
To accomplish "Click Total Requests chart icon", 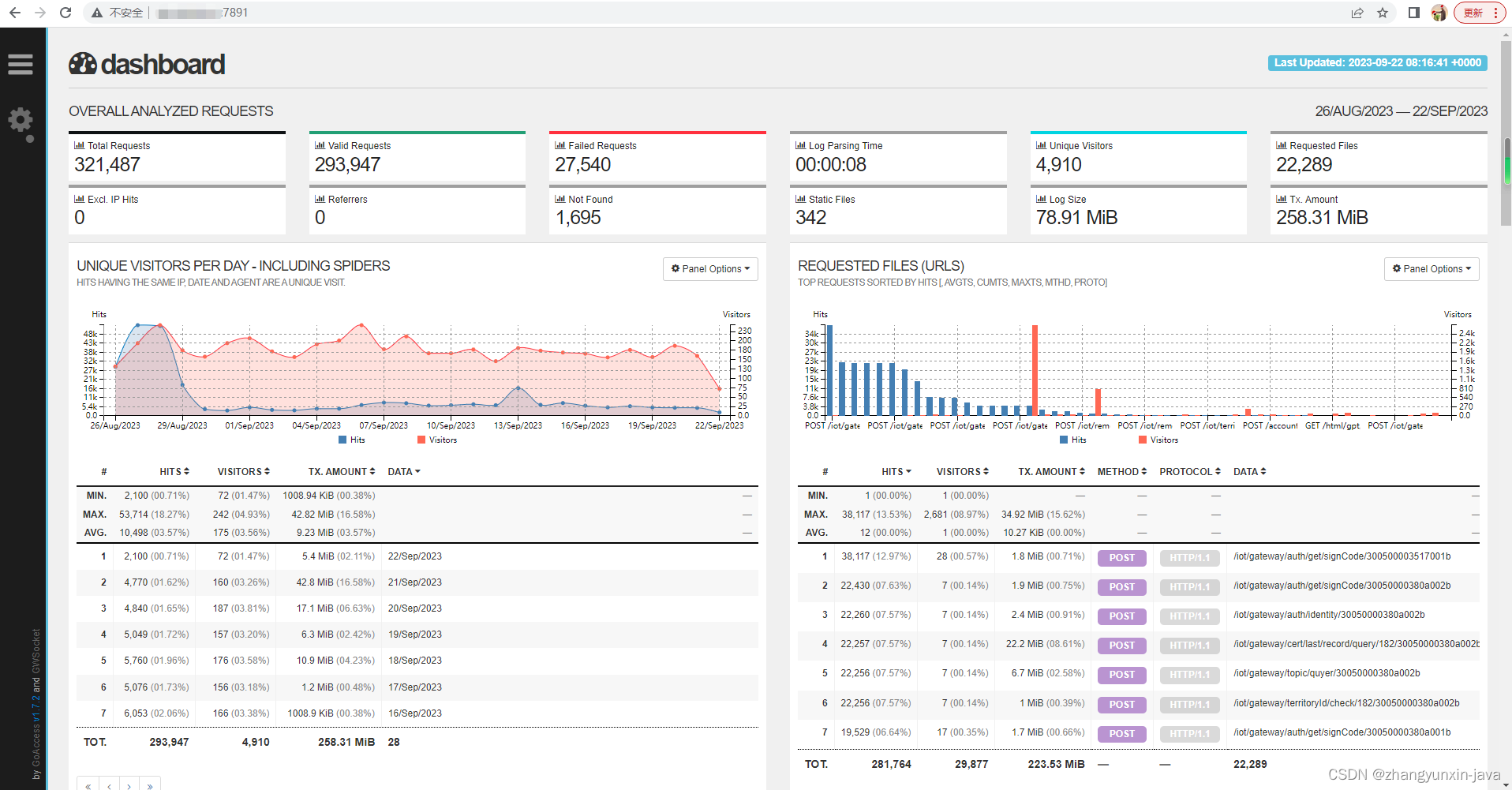I will pos(79,145).
